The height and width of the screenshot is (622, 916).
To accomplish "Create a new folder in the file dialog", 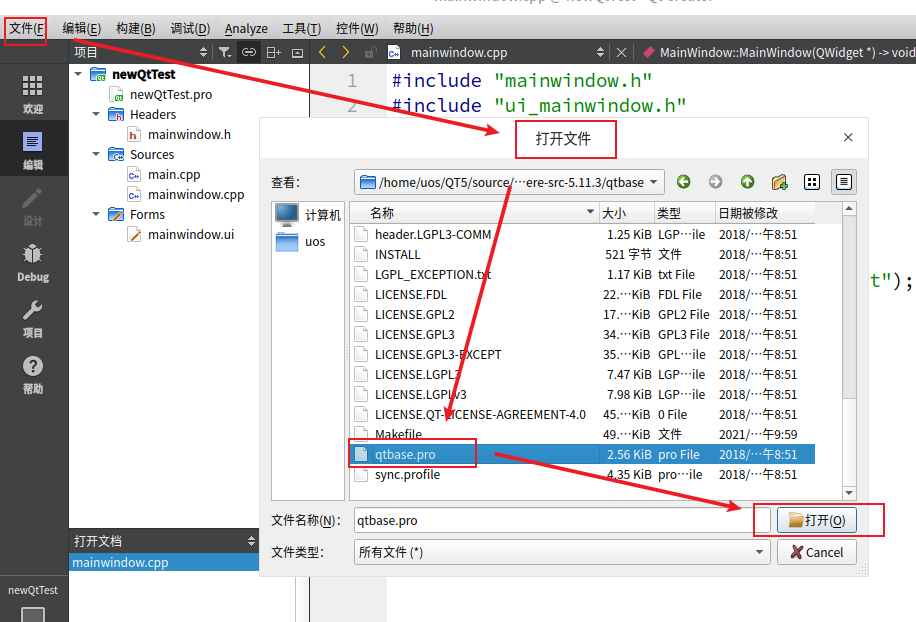I will [x=780, y=183].
